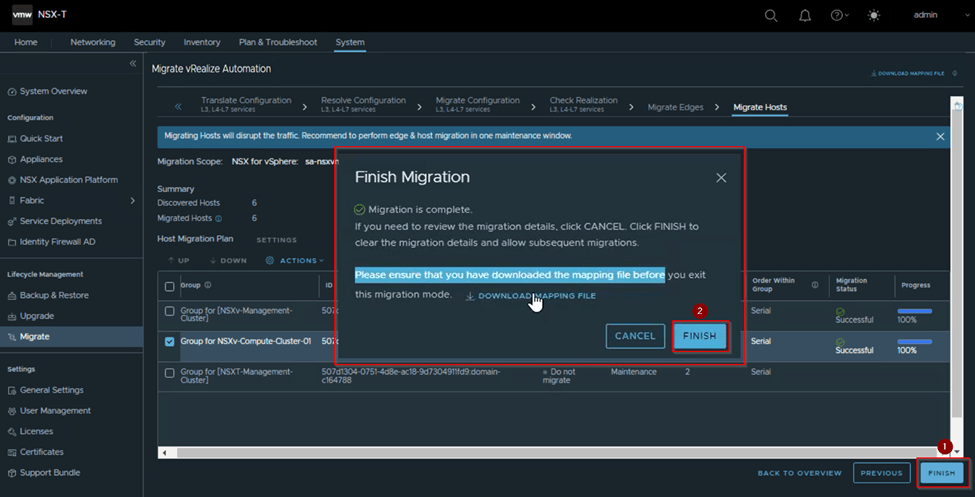Viewport: 975px width, 497px height.
Task: Click the back double-chevron in migration steps
Action: coord(178,106)
